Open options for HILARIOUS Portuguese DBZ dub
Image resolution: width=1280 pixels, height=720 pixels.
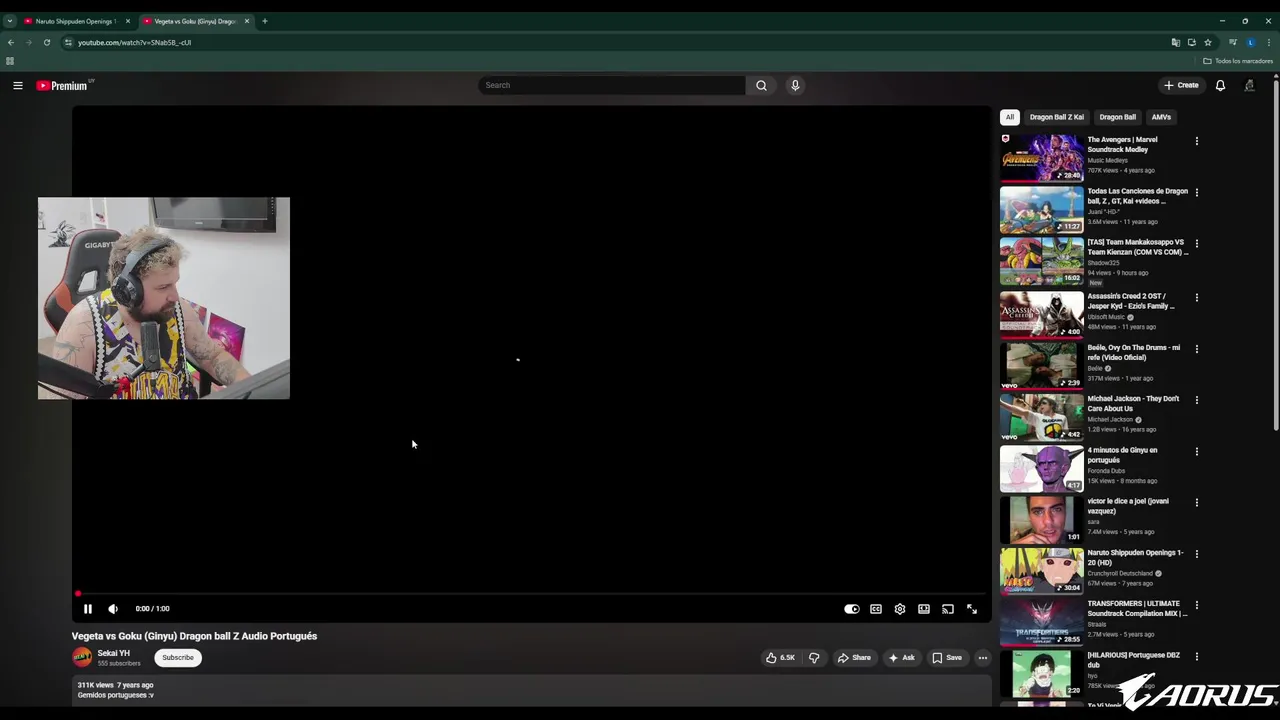pyautogui.click(x=1196, y=656)
